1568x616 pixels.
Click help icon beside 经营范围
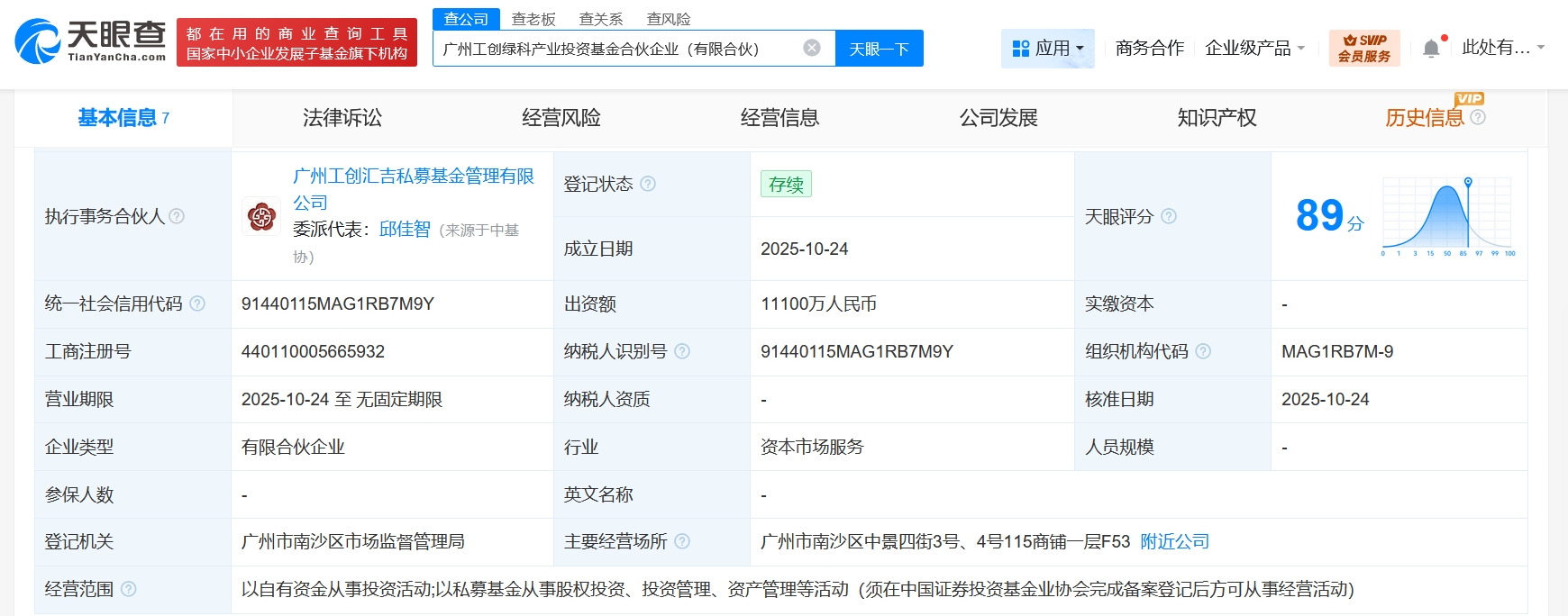[129, 589]
